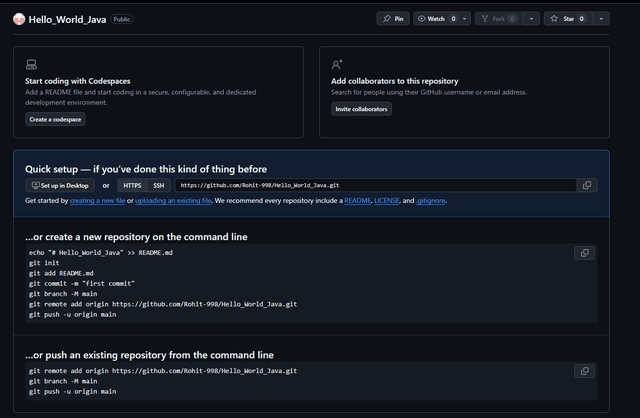Copy the repository HTTPS URL to clipboard
This screenshot has width=640, height=418.
coord(587,185)
